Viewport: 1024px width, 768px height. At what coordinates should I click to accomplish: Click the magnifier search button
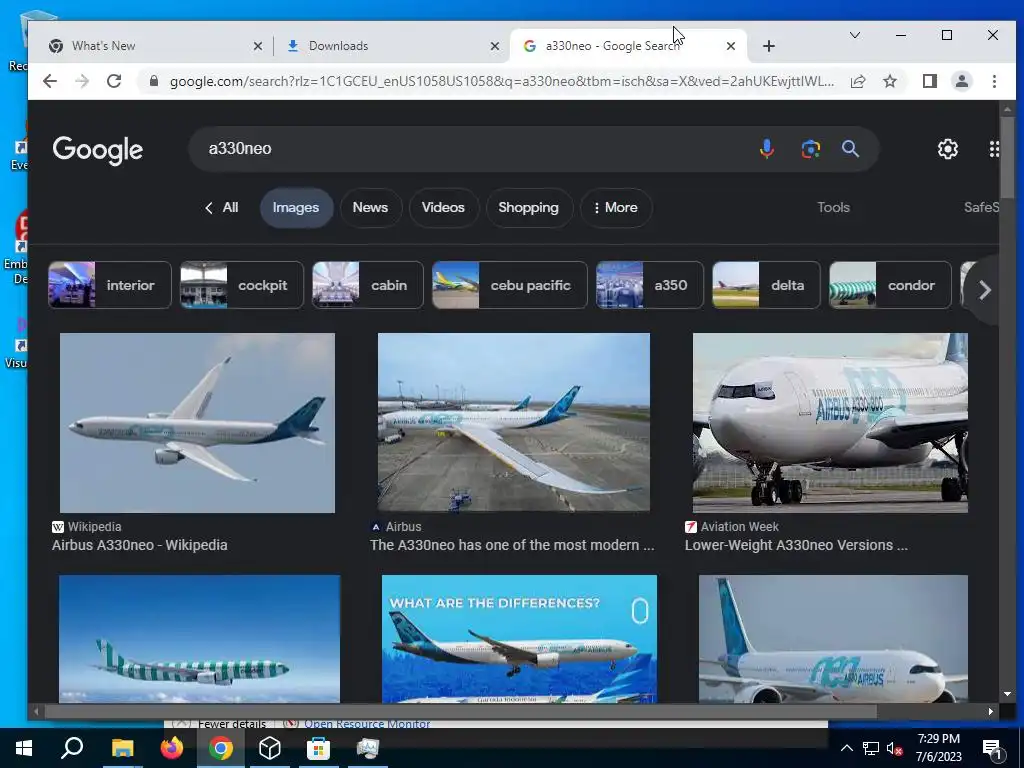coord(850,149)
